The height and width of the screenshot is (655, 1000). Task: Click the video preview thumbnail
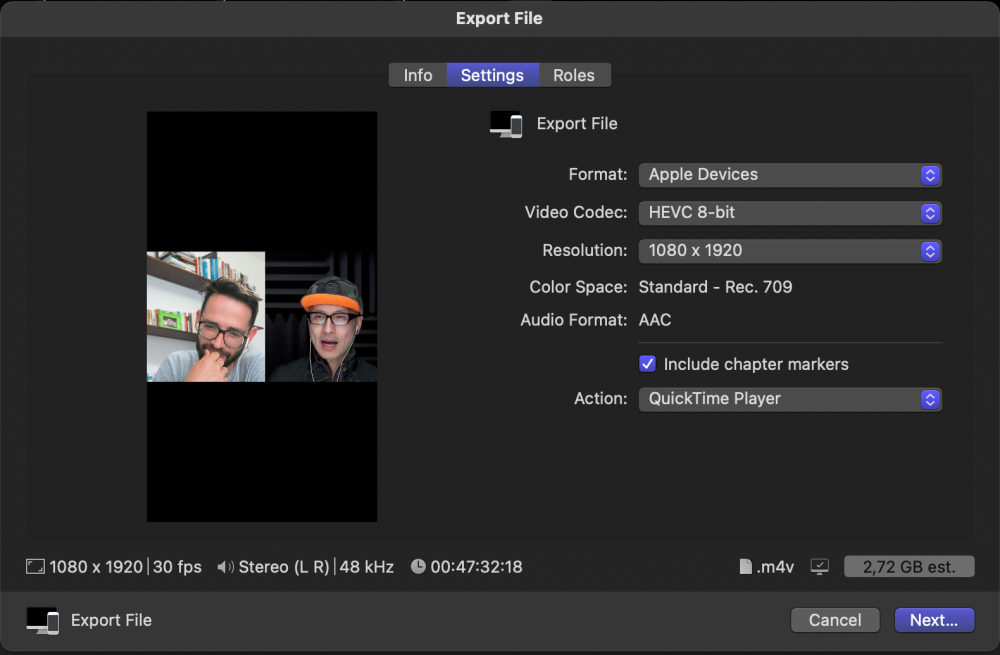coord(261,316)
